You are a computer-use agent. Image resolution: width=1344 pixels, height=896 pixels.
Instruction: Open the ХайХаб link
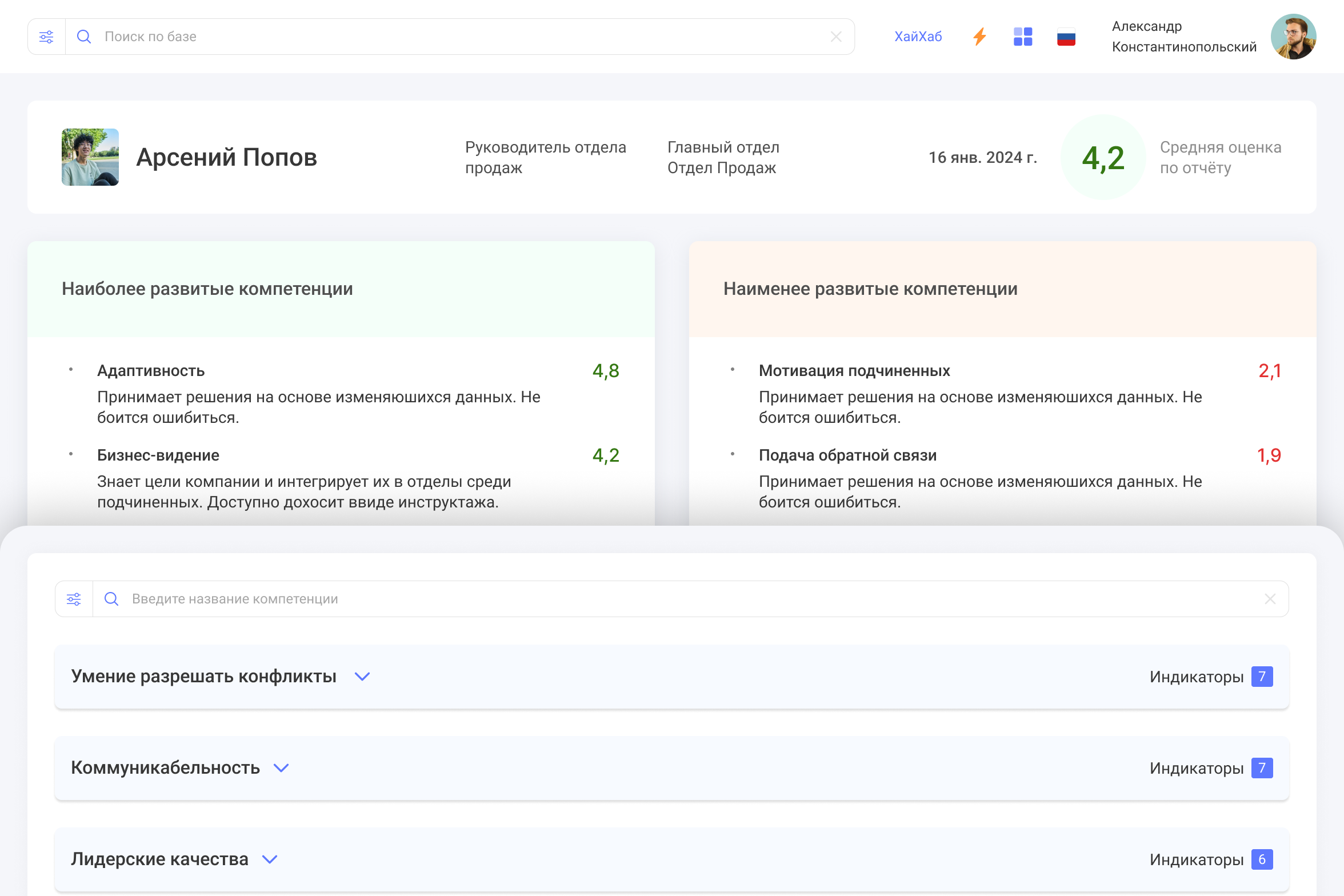(918, 37)
